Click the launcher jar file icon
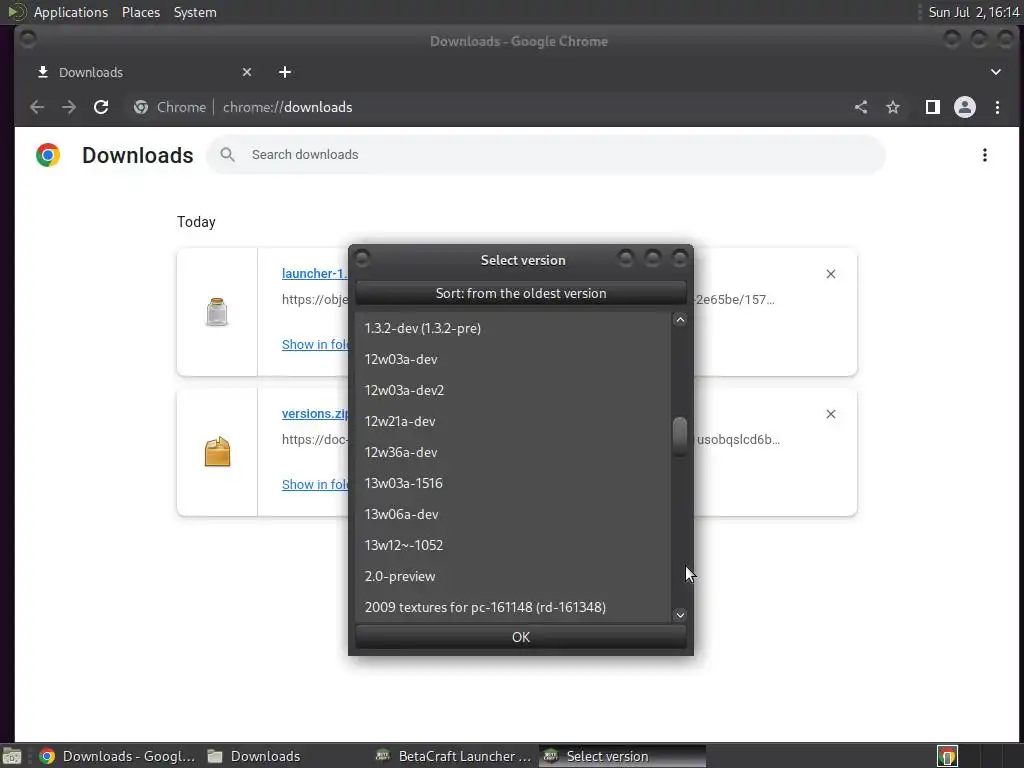 point(217,312)
